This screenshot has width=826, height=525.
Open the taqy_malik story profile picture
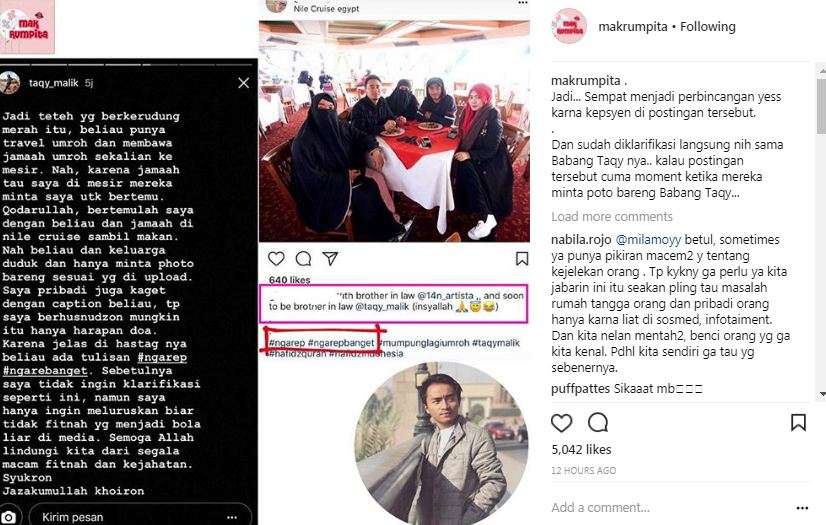[9, 83]
